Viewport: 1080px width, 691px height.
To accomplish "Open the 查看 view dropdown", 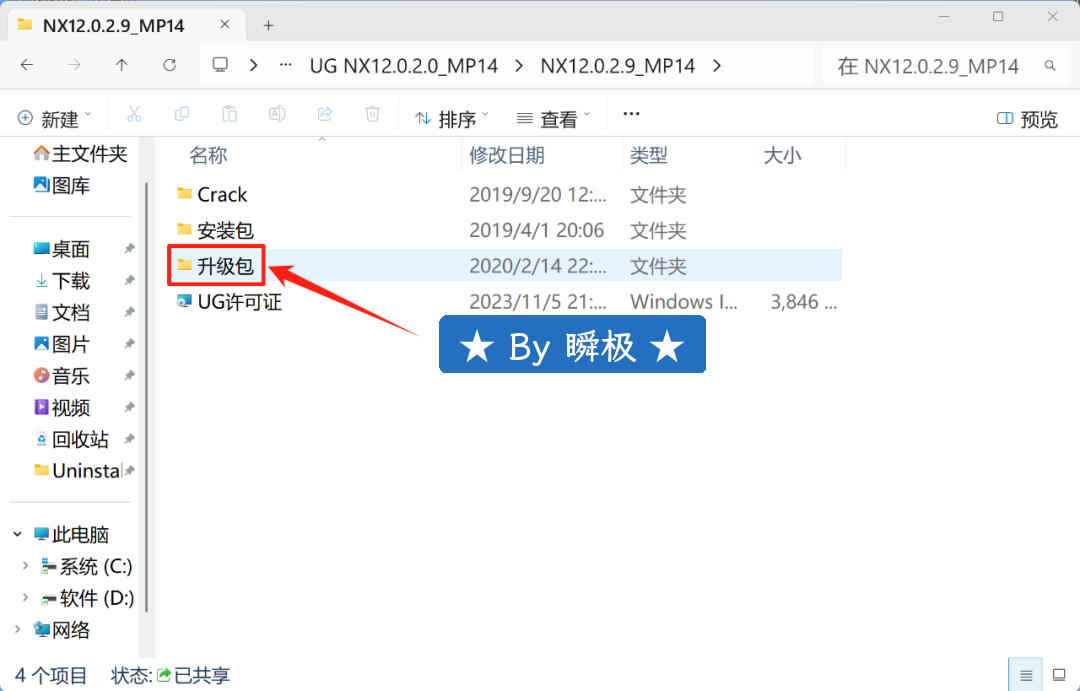I will coord(554,119).
